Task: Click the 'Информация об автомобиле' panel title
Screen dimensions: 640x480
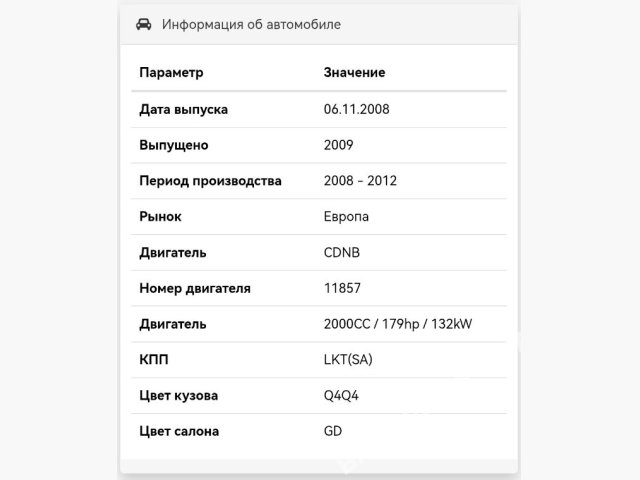Action: coord(251,24)
